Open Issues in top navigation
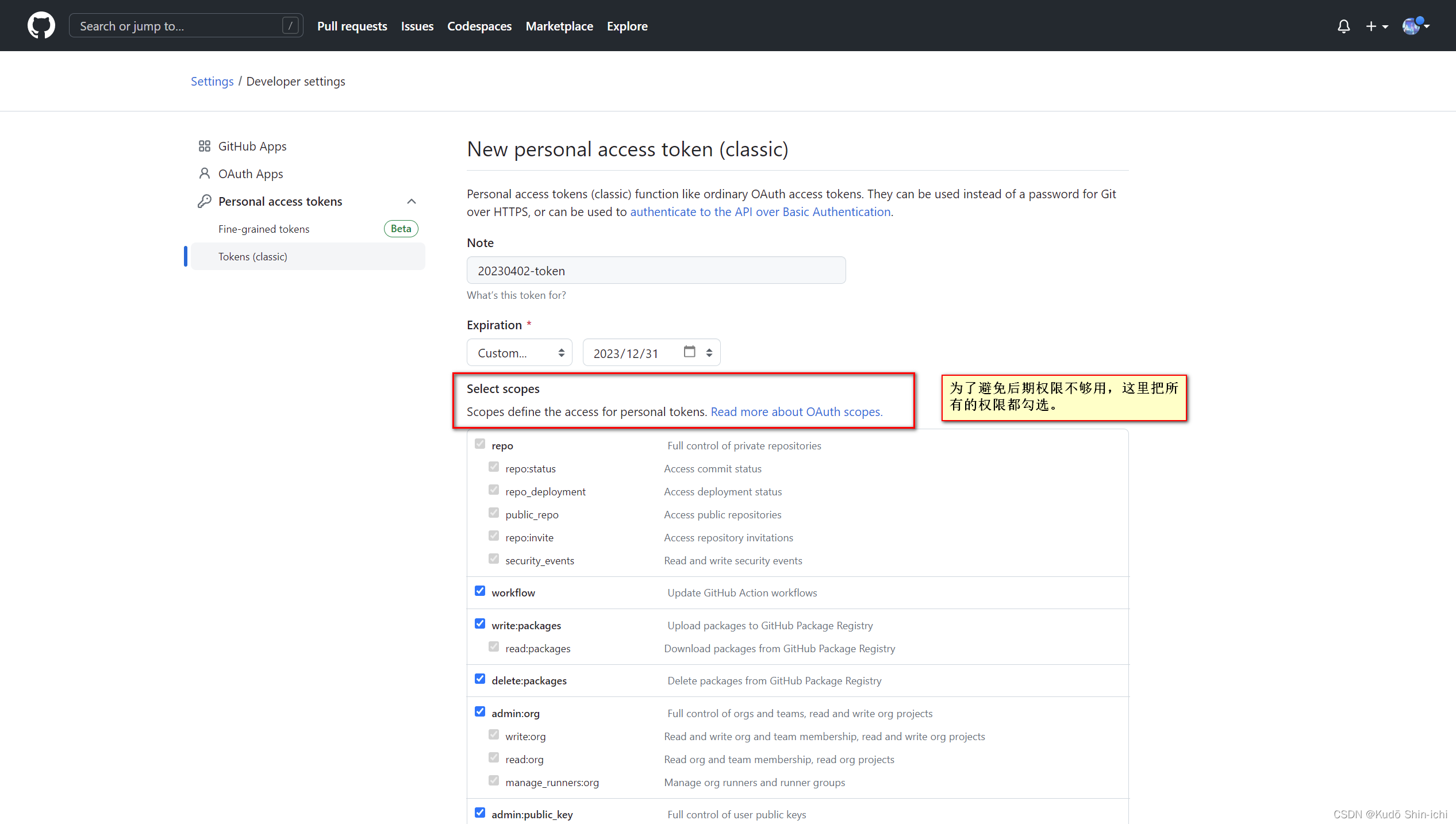Viewport: 1456px width, 824px height. pos(417,26)
